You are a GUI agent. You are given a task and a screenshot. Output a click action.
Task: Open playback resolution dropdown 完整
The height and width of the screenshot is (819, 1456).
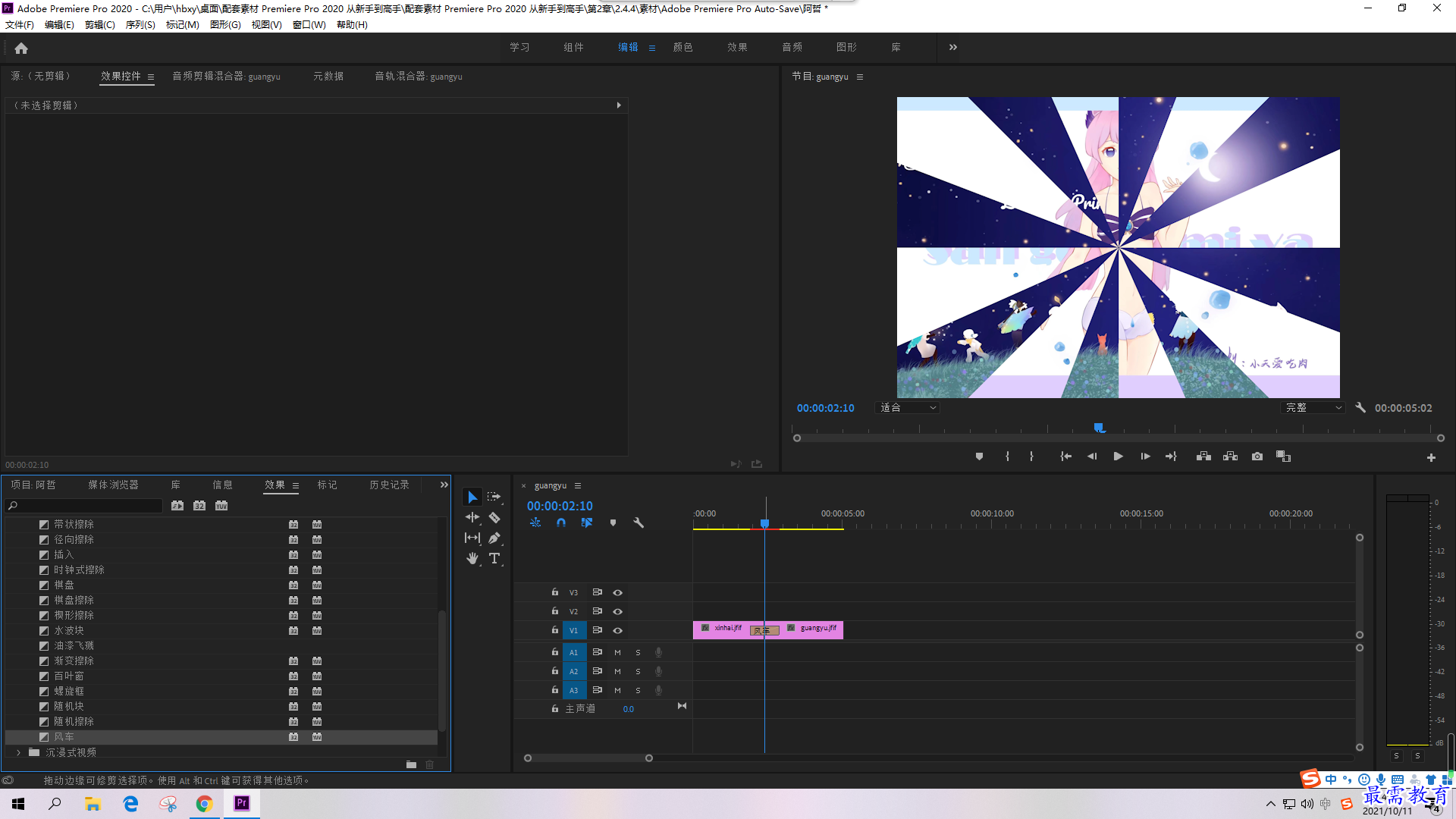coord(1313,408)
